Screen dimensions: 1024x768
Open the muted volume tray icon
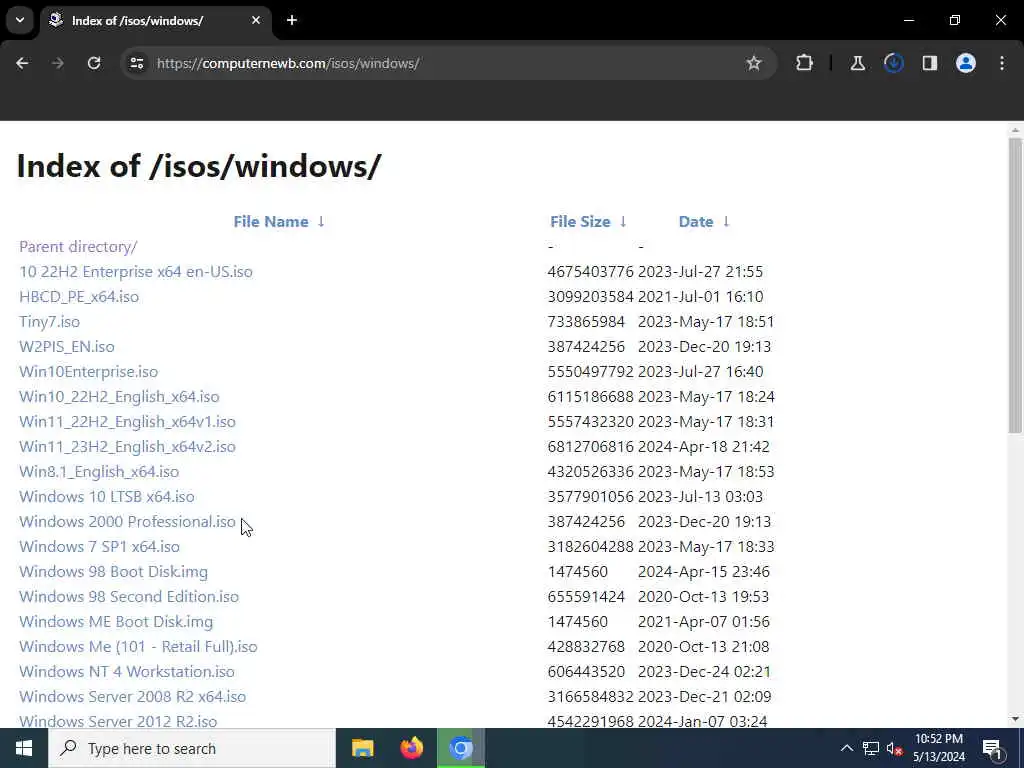coord(894,748)
